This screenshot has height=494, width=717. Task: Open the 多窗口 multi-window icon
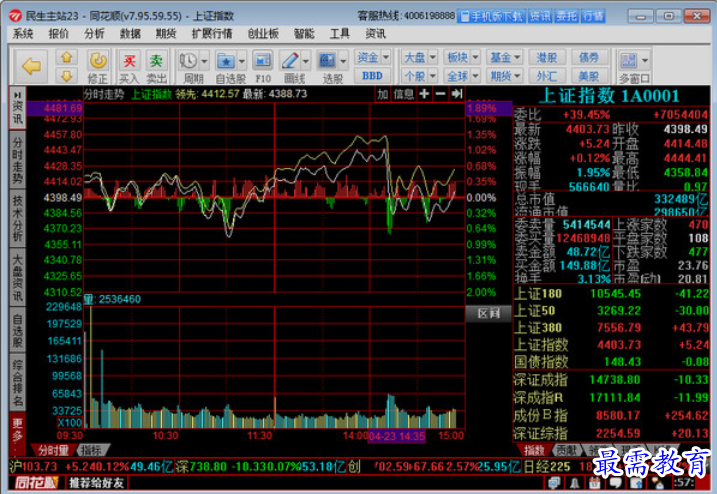pyautogui.click(x=629, y=60)
